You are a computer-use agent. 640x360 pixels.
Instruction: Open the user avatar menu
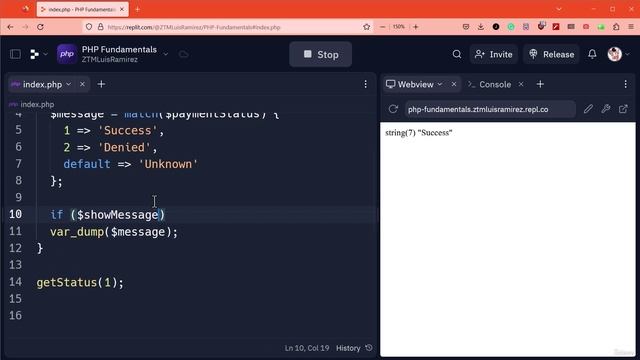pos(618,54)
